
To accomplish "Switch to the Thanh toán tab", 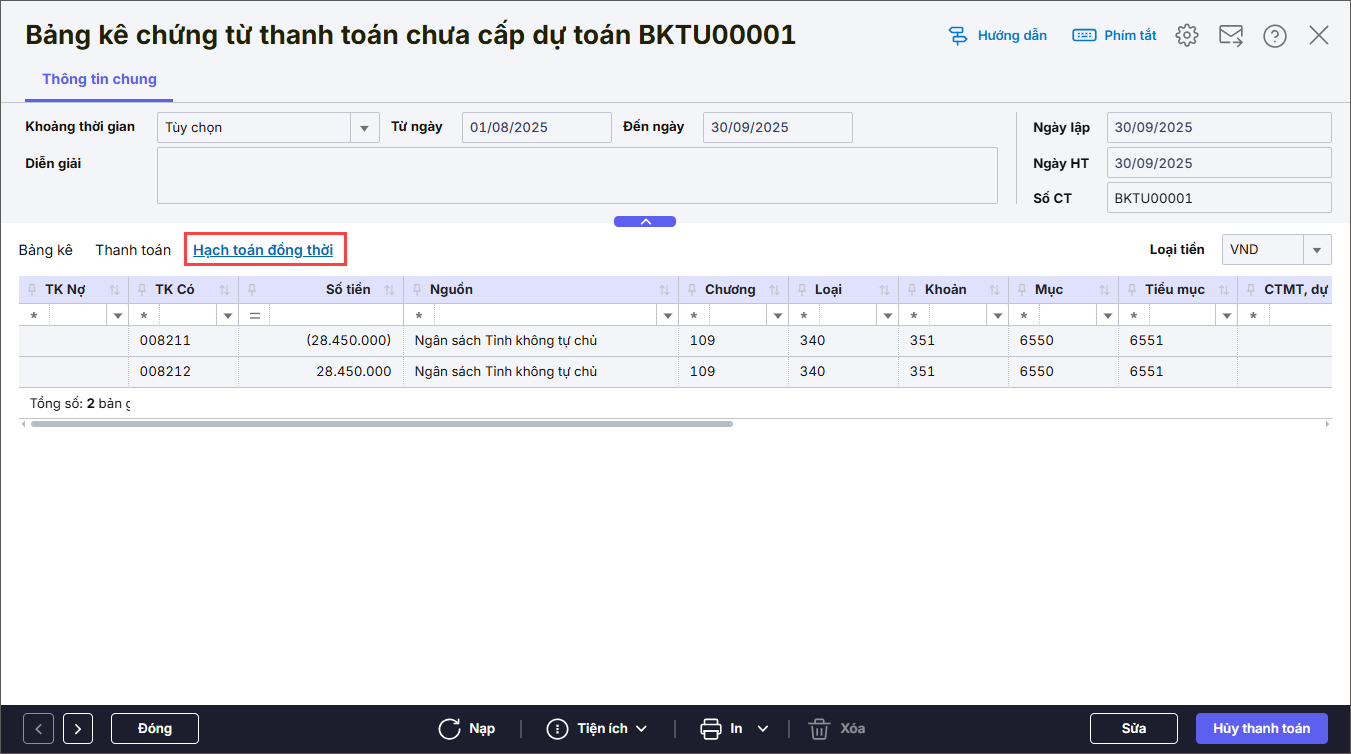I will pyautogui.click(x=133, y=250).
